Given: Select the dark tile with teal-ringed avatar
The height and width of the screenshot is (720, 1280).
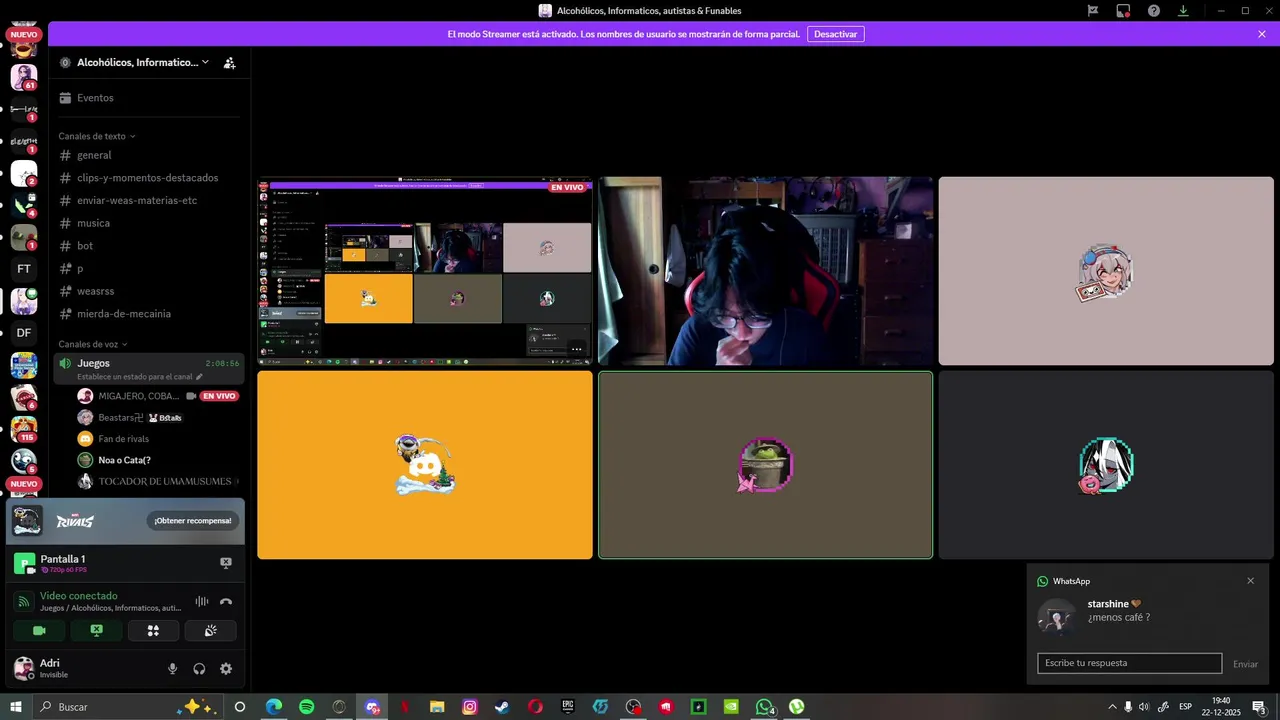Looking at the screenshot, I should [x=1106, y=465].
